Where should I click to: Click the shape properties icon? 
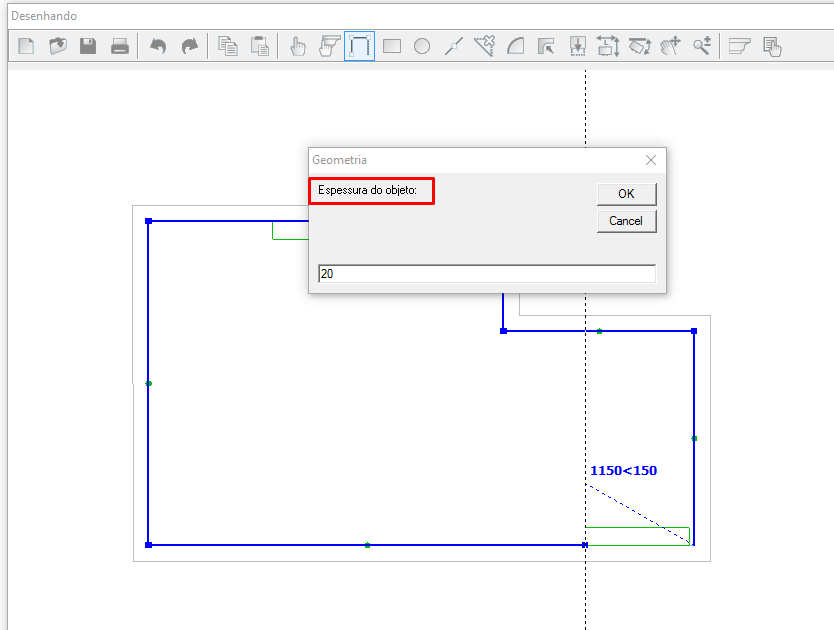tap(739, 46)
